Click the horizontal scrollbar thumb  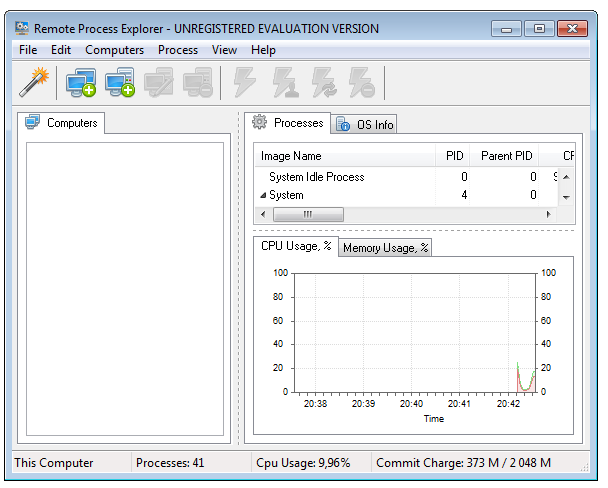pos(308,214)
